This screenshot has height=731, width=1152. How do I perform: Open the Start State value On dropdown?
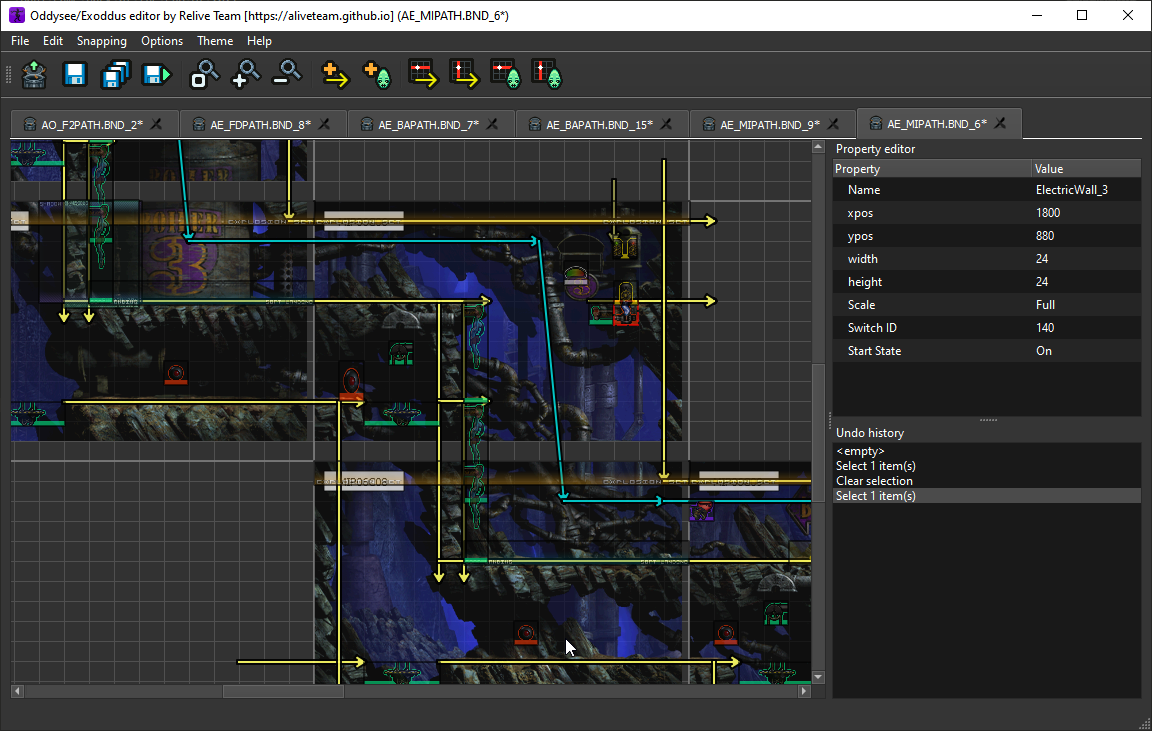tap(1087, 350)
